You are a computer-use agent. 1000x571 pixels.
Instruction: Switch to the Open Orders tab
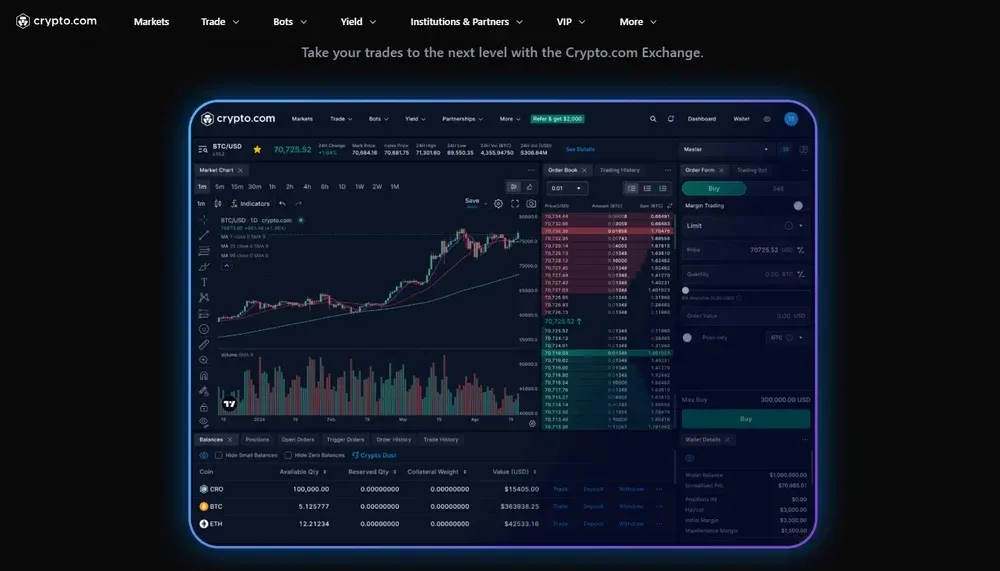298,440
